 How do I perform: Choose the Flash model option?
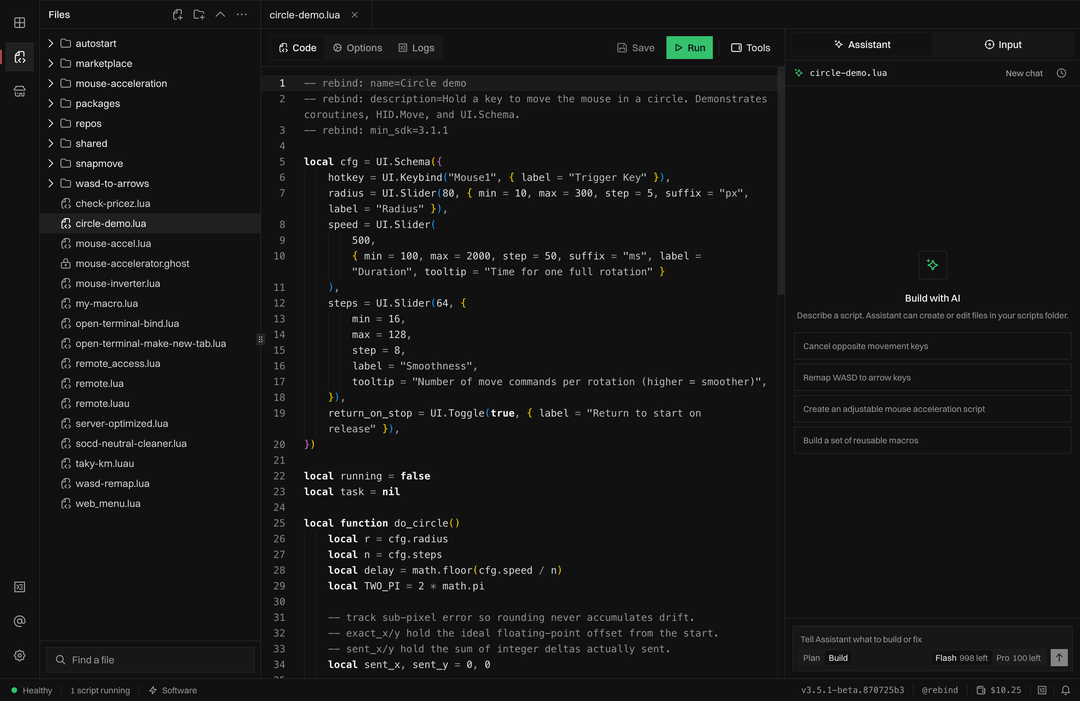click(x=961, y=658)
